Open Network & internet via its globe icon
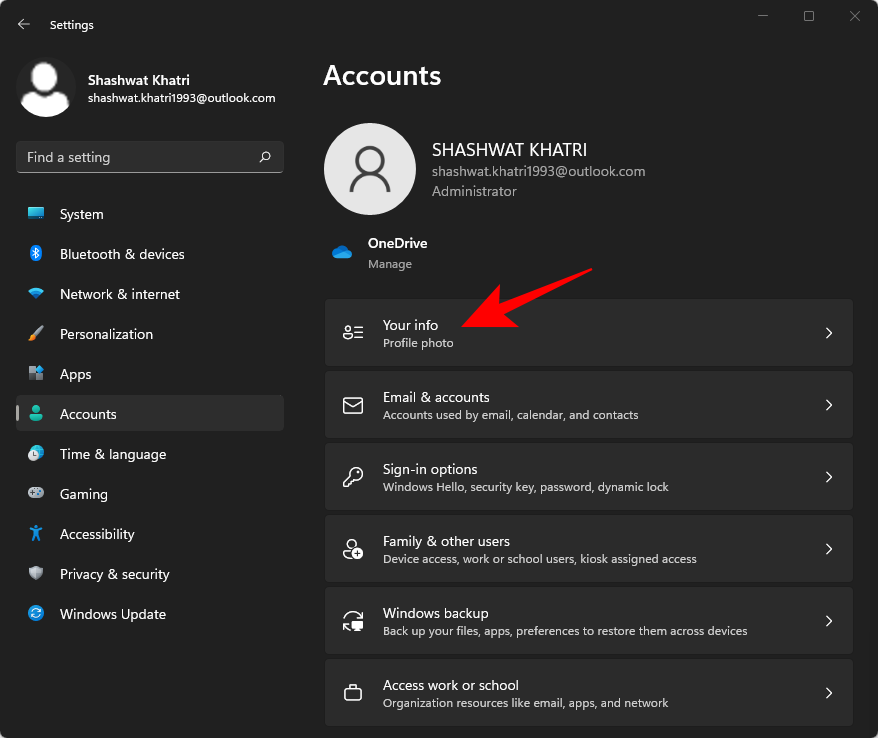 (x=35, y=294)
